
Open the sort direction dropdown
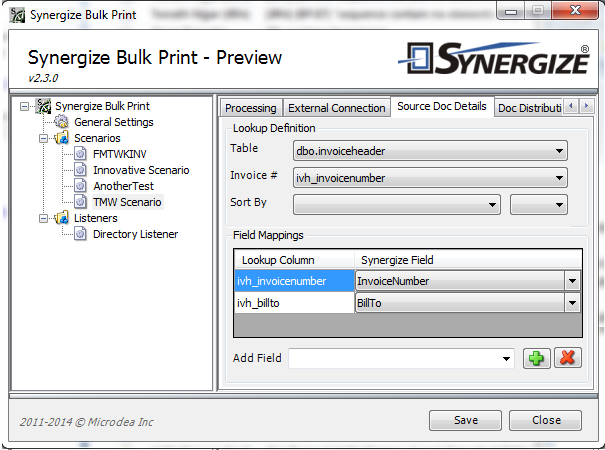539,205
